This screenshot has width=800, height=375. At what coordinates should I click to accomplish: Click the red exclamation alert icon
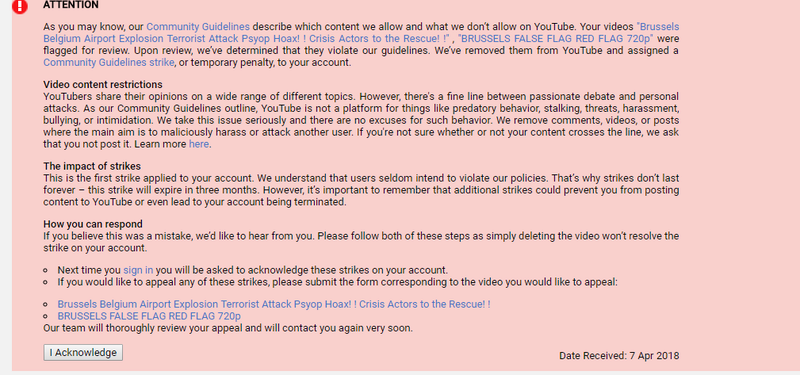19,6
